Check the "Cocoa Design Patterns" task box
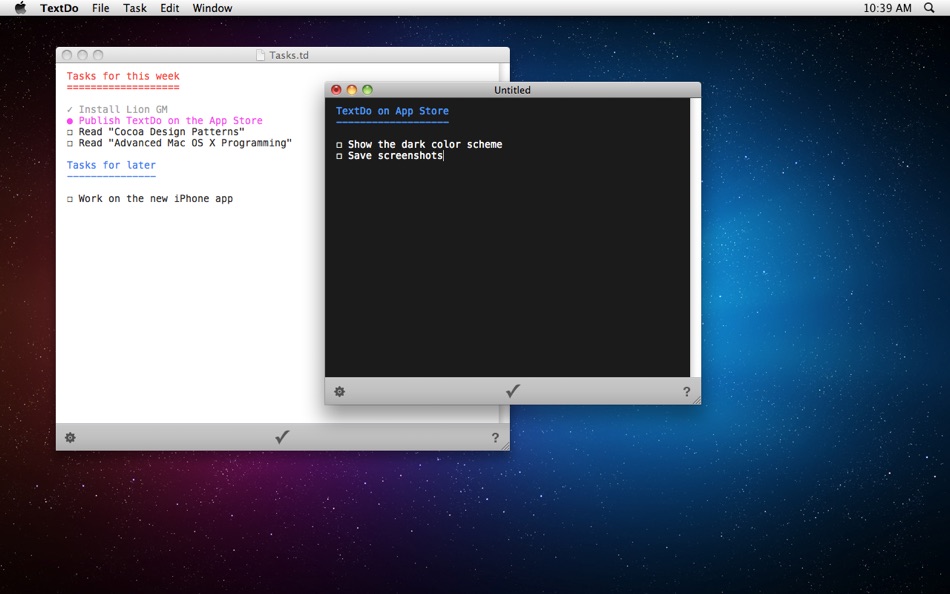 pyautogui.click(x=70, y=132)
